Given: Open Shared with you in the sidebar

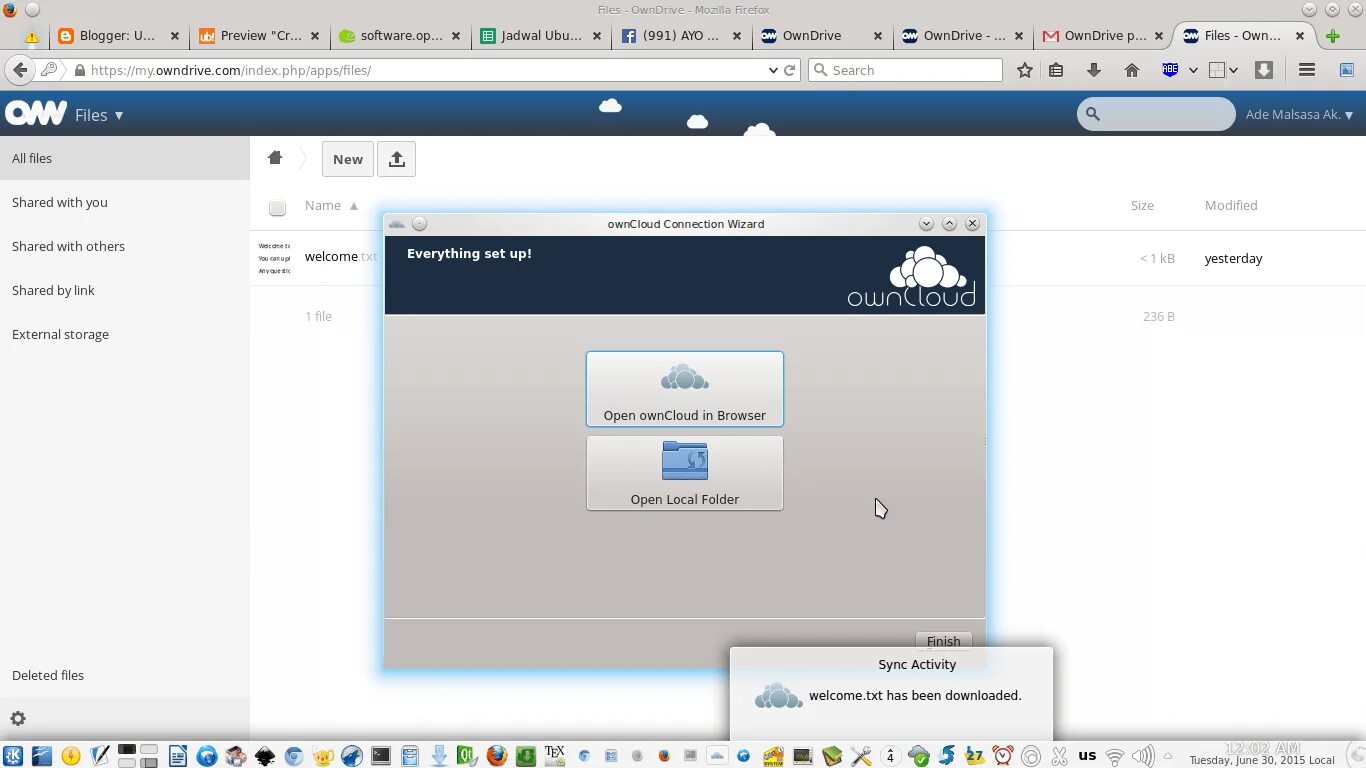Looking at the screenshot, I should (x=124, y=202).
